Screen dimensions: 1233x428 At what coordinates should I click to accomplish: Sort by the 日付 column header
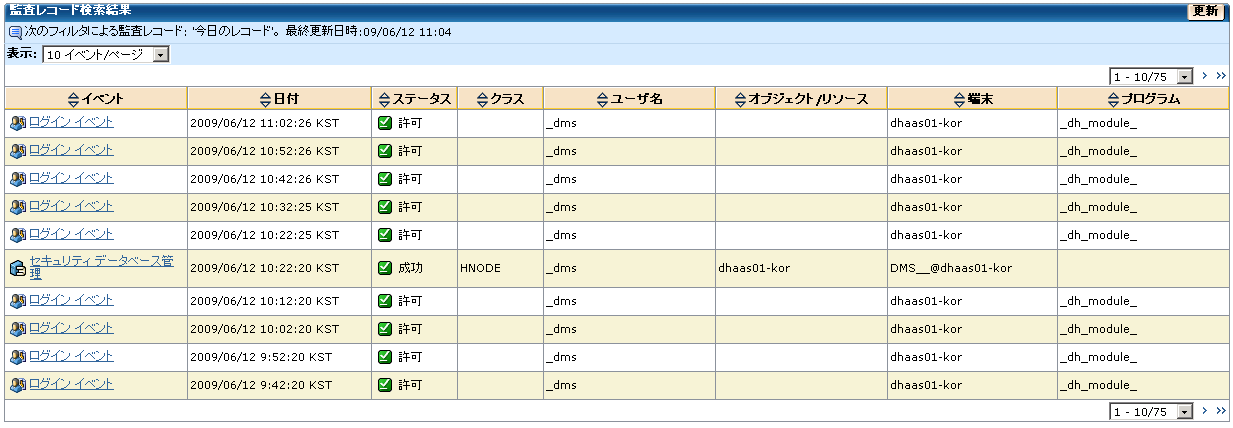click(279, 98)
